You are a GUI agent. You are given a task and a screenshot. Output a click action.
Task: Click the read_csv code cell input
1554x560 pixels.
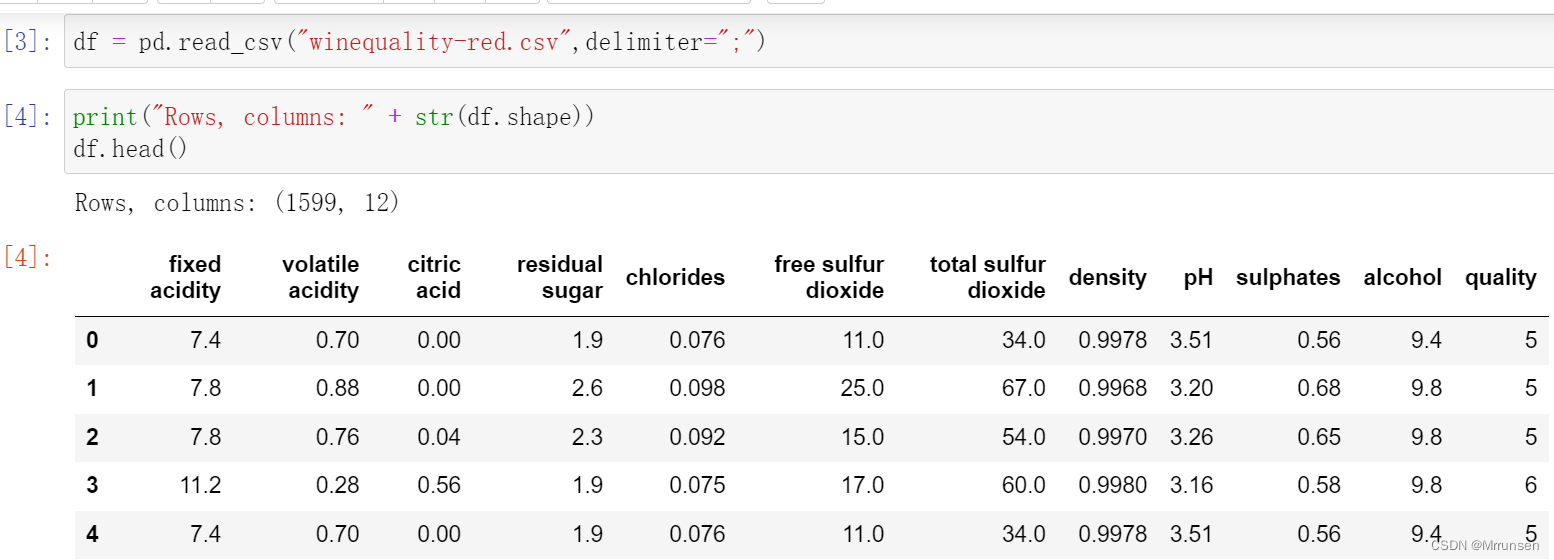(x=808, y=43)
